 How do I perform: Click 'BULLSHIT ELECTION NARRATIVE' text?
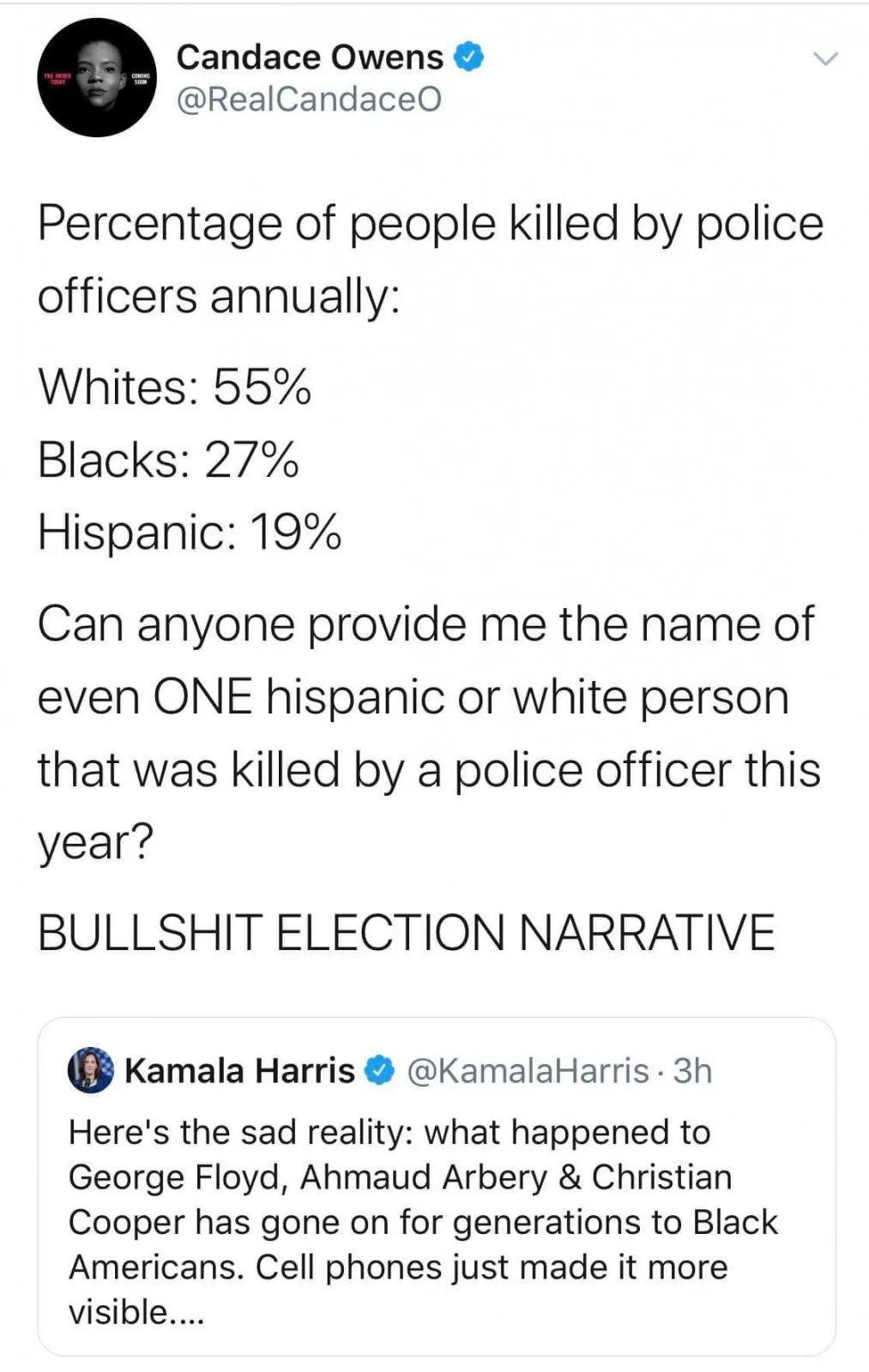coord(406,932)
